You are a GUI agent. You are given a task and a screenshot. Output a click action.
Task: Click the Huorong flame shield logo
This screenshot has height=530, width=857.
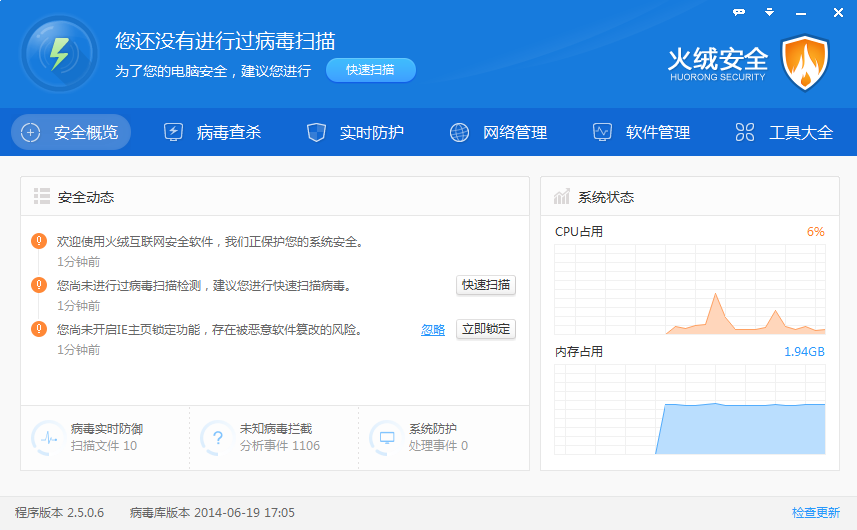(805, 62)
